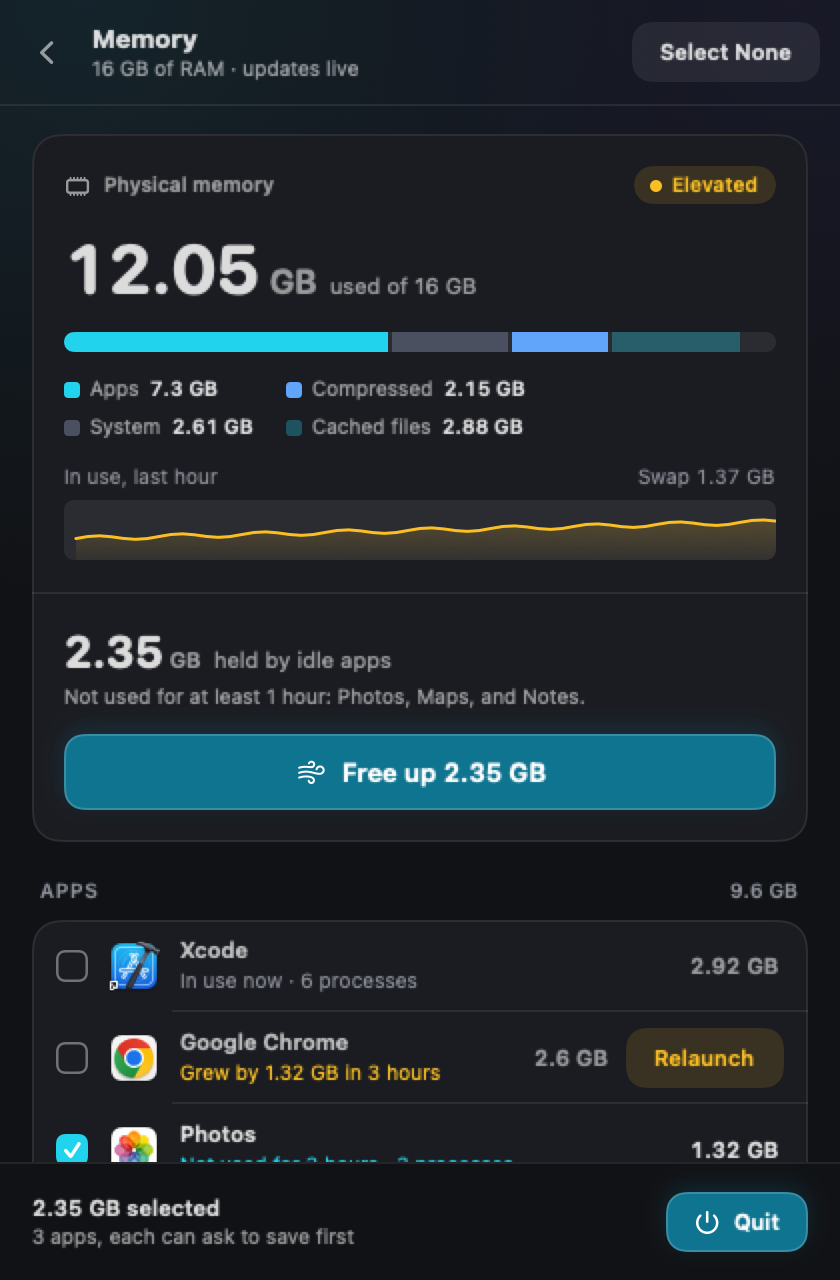Screen dimensions: 840x1280
Task: Check the Google Chrome checkbox
Action: click(72, 1058)
